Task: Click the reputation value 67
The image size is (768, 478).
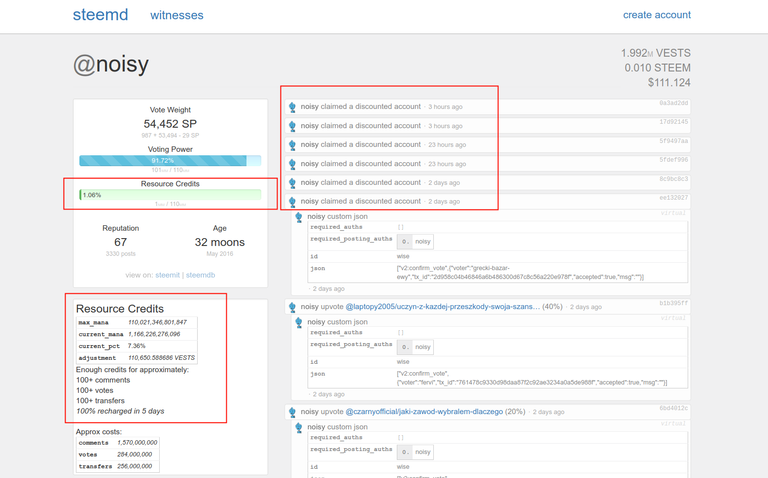Action: tap(120, 242)
